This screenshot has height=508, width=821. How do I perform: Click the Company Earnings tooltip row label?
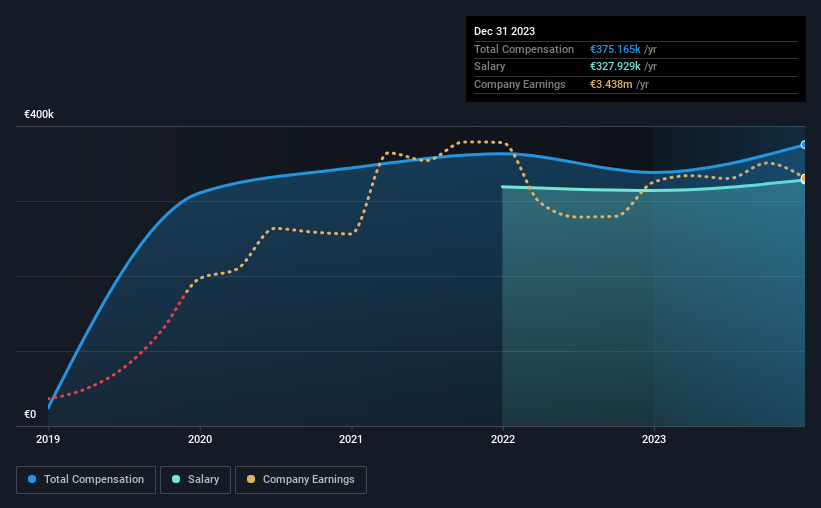point(519,84)
